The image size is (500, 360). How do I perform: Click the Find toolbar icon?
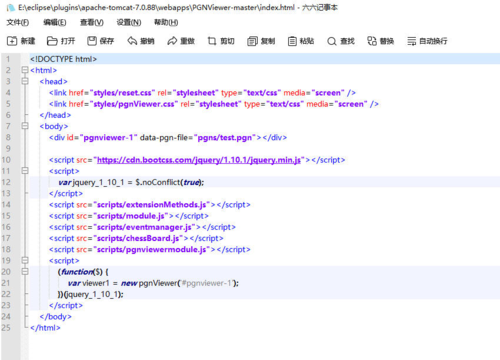pos(332,41)
